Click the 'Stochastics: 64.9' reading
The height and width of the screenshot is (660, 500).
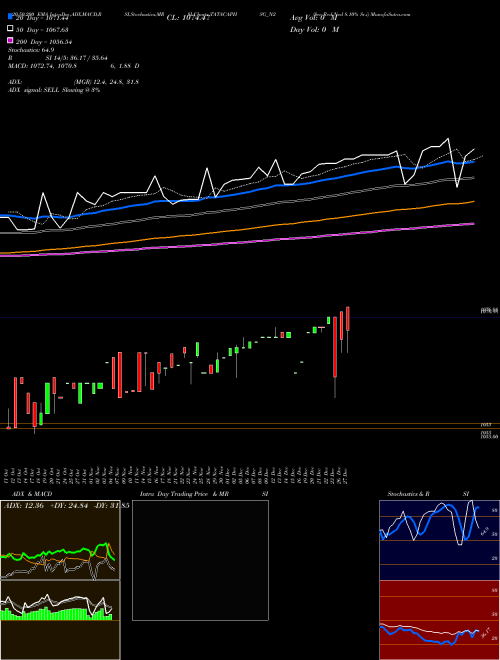[x=31, y=50]
